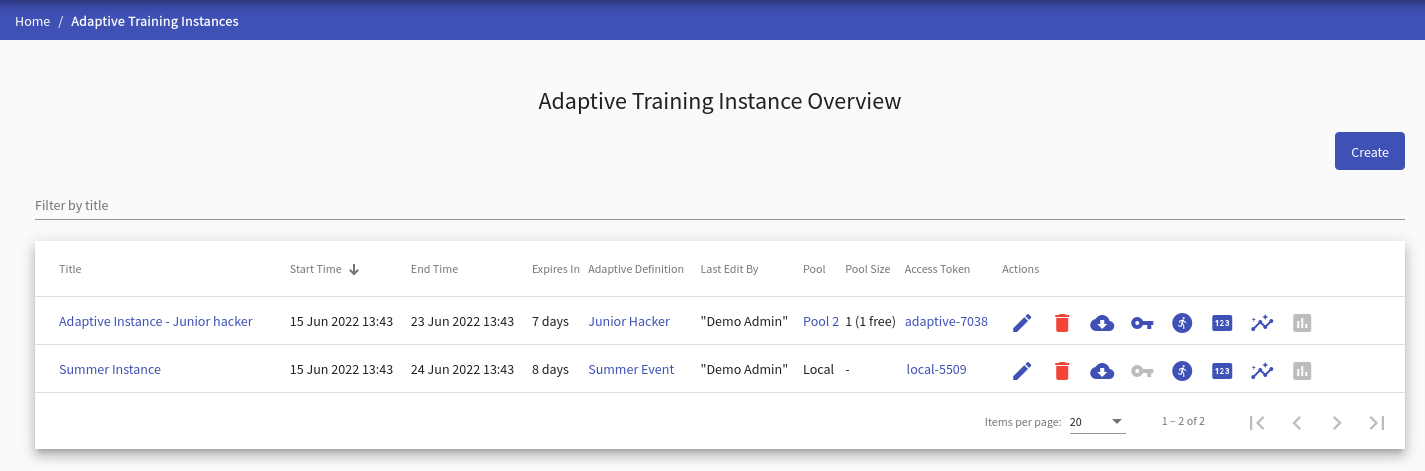Viewport: 1425px width, 471px height.
Task: Click 123 icon in Summer Instance row
Action: tap(1222, 370)
